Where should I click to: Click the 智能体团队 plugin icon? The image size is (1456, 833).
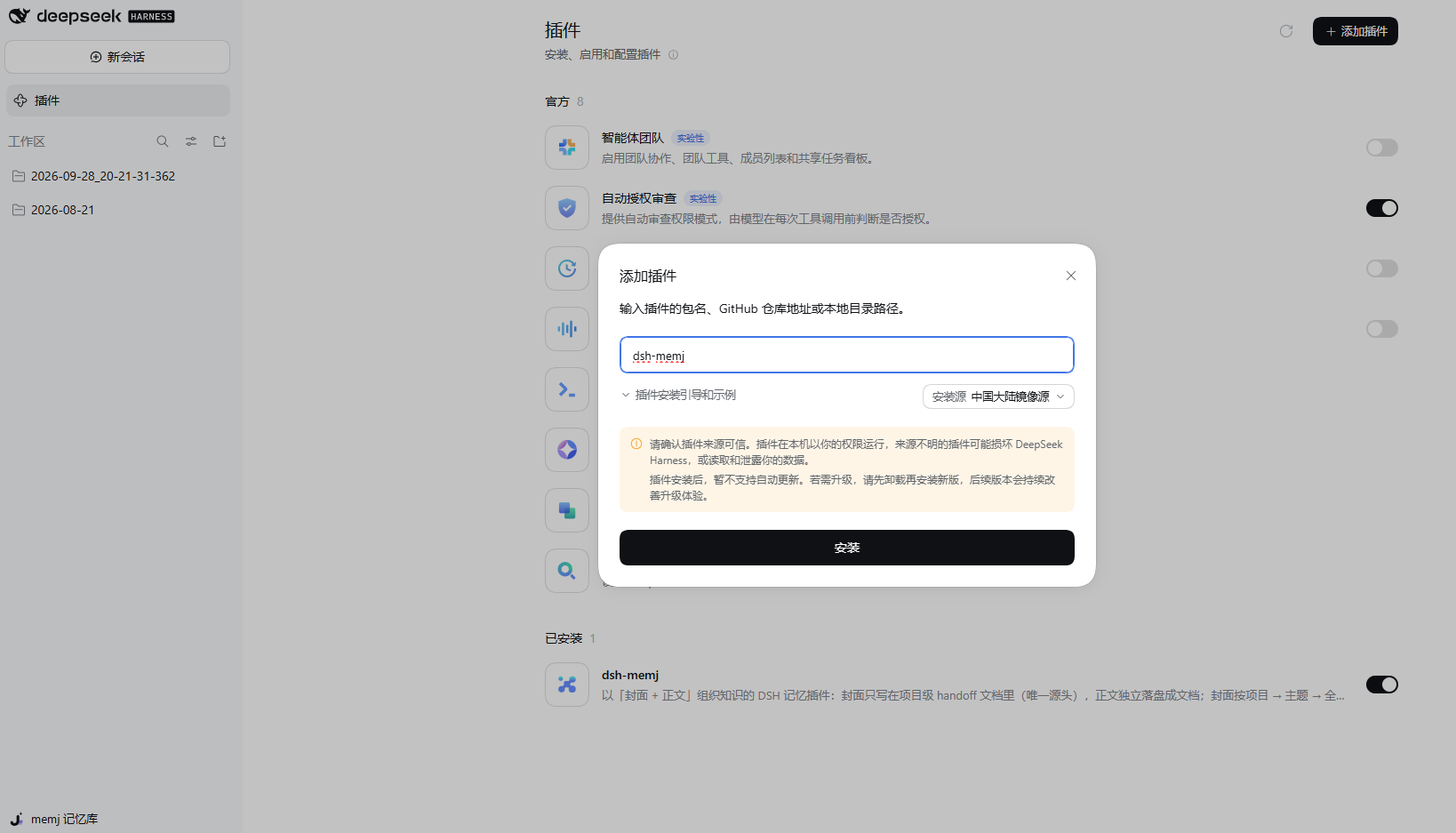point(567,148)
